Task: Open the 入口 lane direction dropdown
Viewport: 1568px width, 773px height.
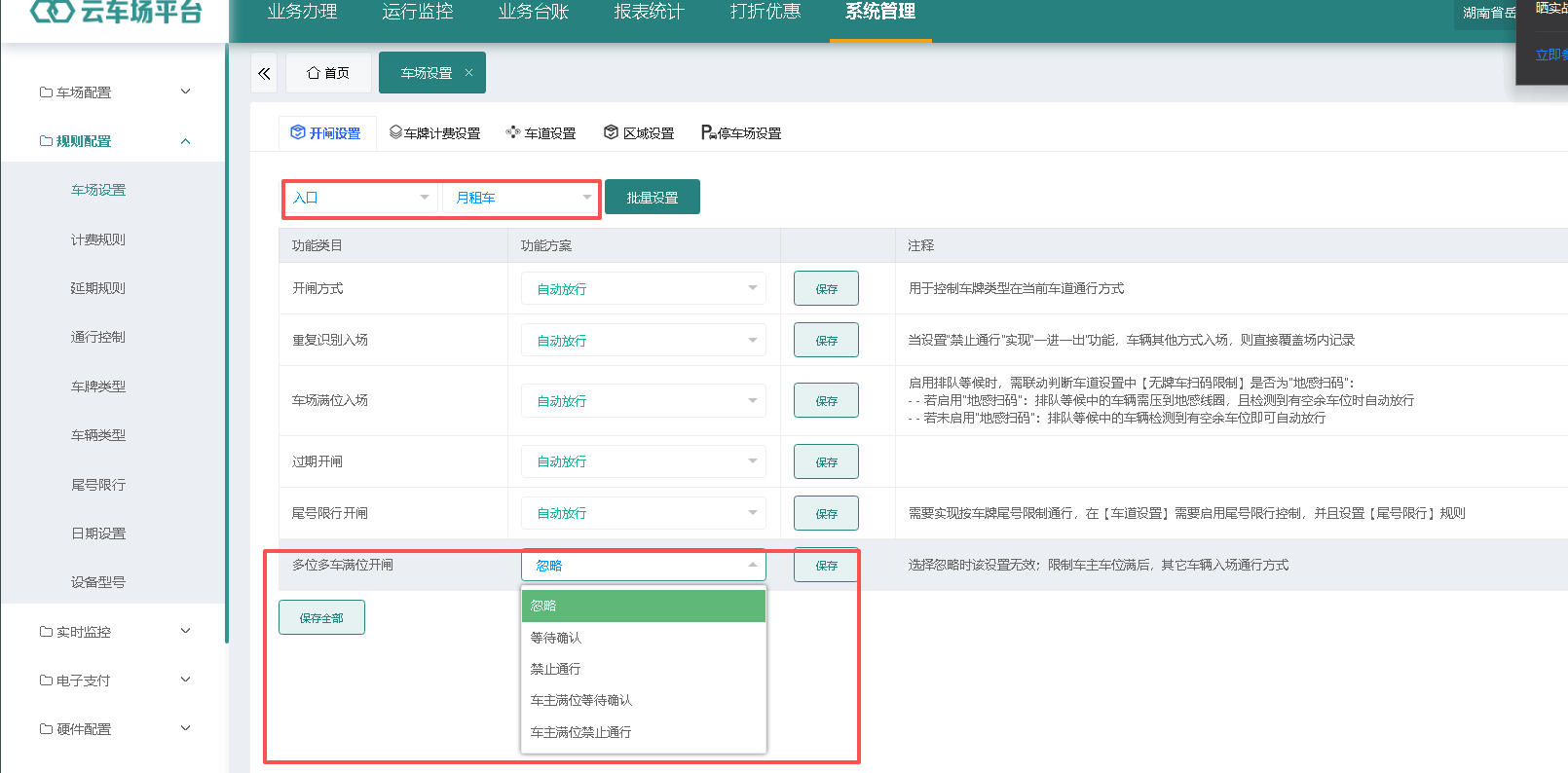Action: 361,198
